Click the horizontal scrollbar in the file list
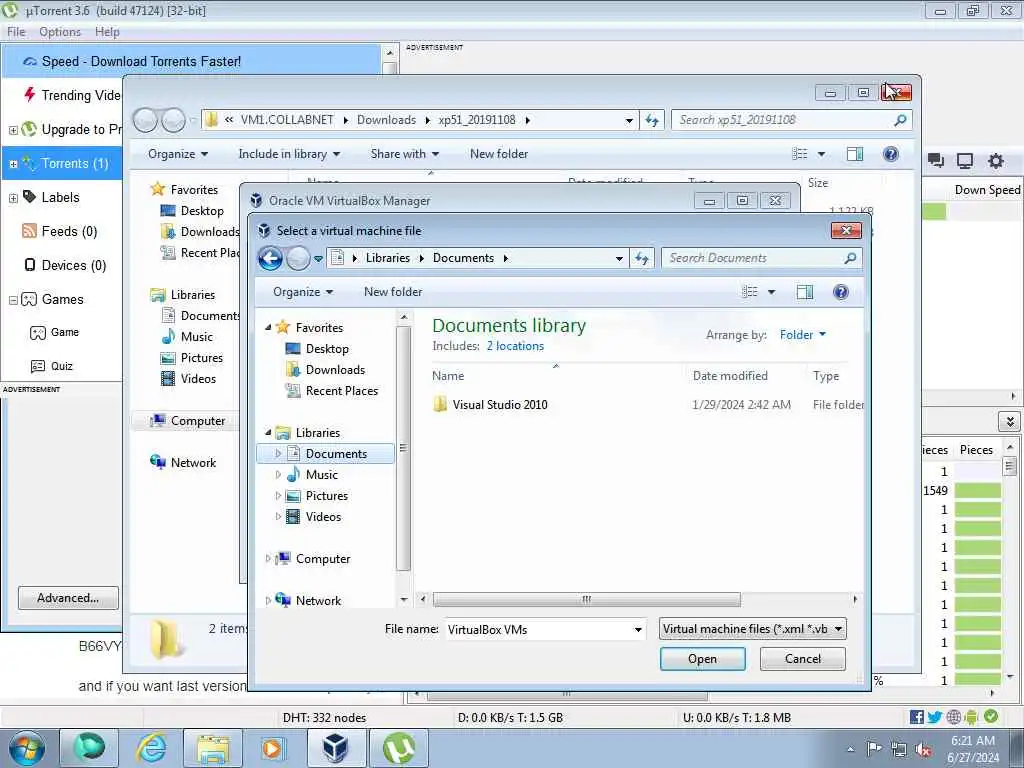 [586, 599]
